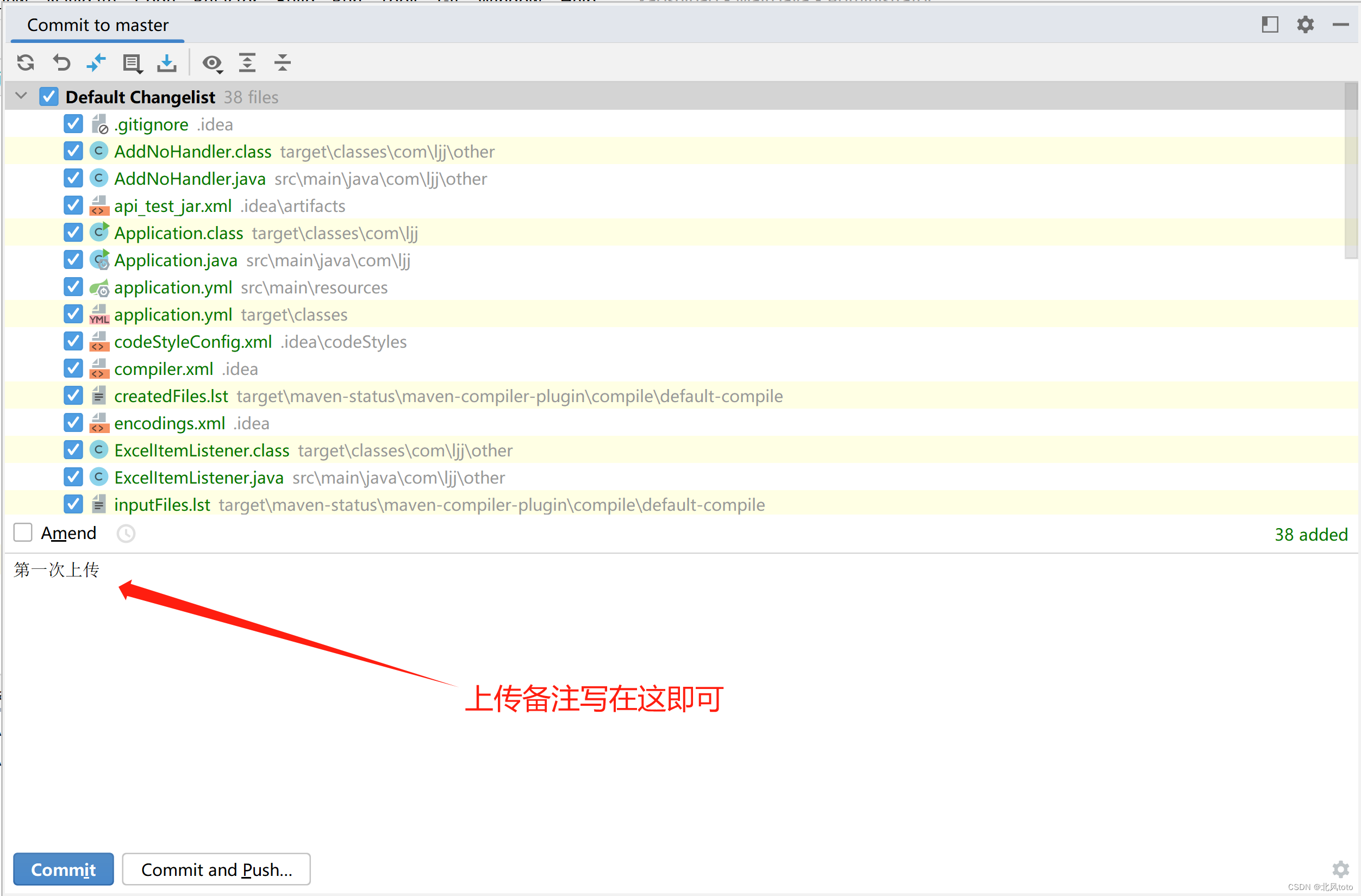1361x896 pixels.
Task: Click the panel view mode icon
Action: point(1270,24)
